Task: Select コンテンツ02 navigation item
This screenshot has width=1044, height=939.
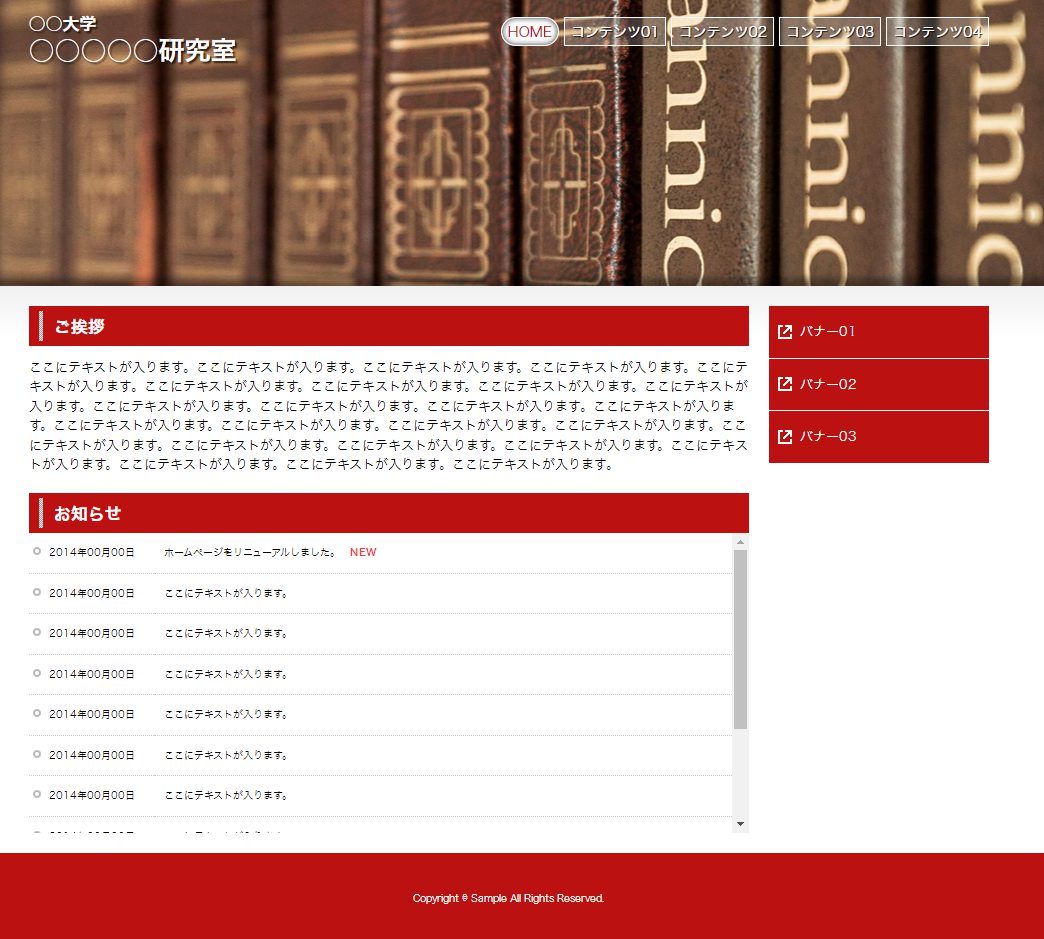Action: (x=722, y=32)
